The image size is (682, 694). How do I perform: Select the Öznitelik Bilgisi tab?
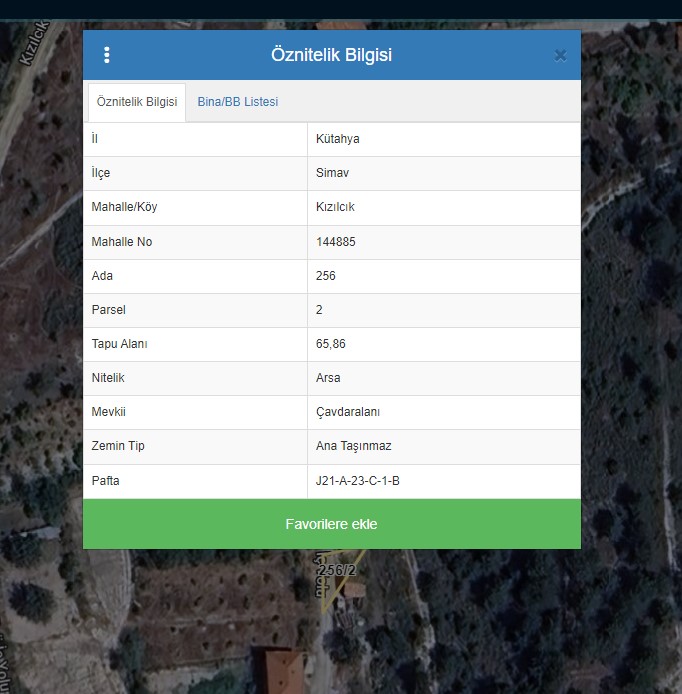point(137,102)
